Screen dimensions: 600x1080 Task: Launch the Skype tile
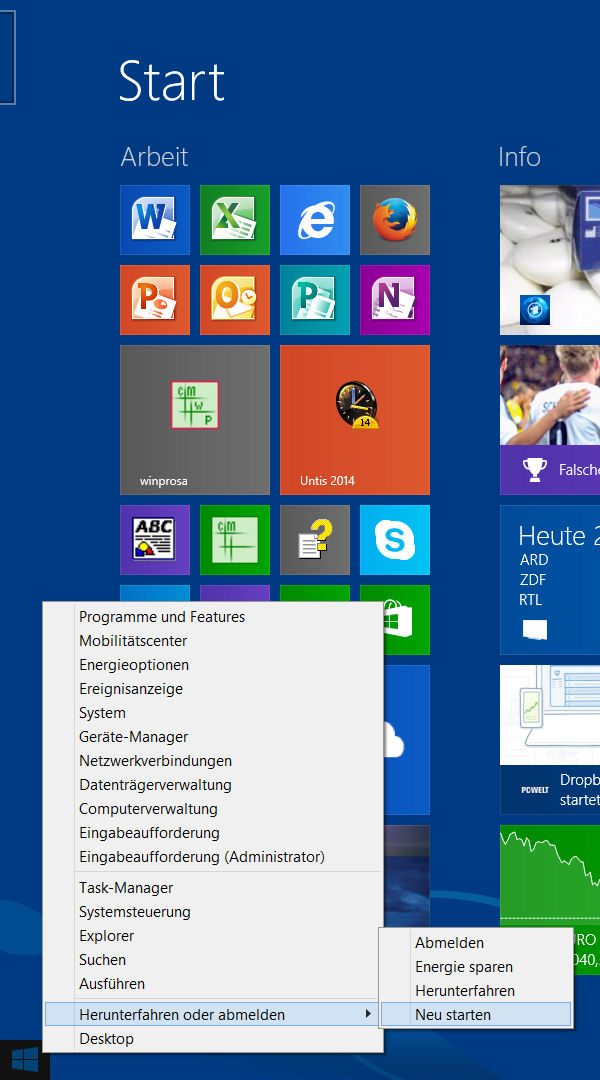coord(395,540)
